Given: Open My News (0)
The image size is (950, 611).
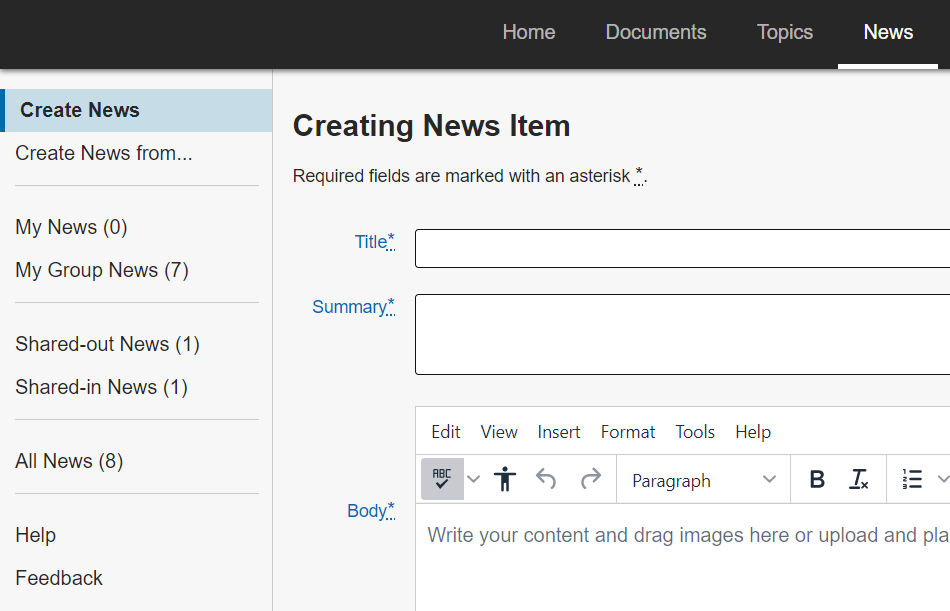Looking at the screenshot, I should click(x=71, y=227).
